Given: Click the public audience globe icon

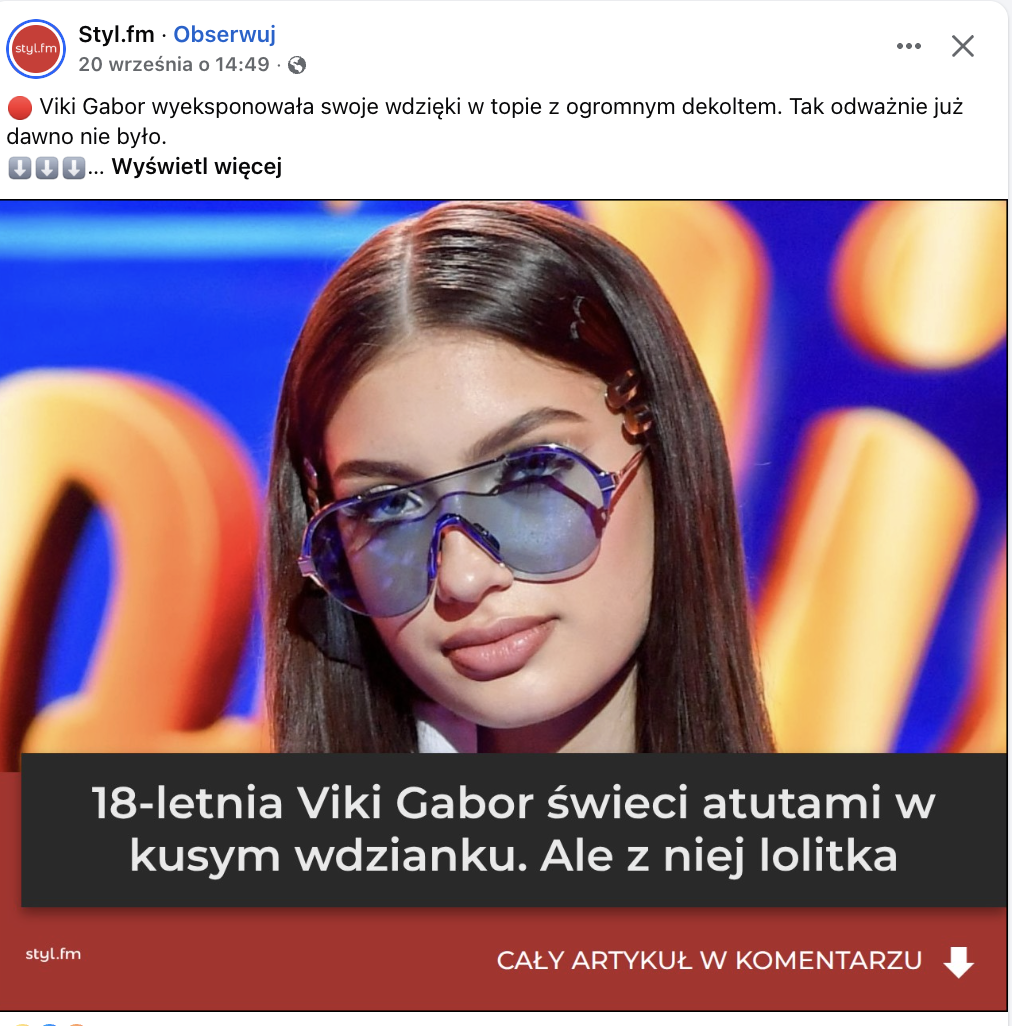Looking at the screenshot, I should pyautogui.click(x=297, y=65).
